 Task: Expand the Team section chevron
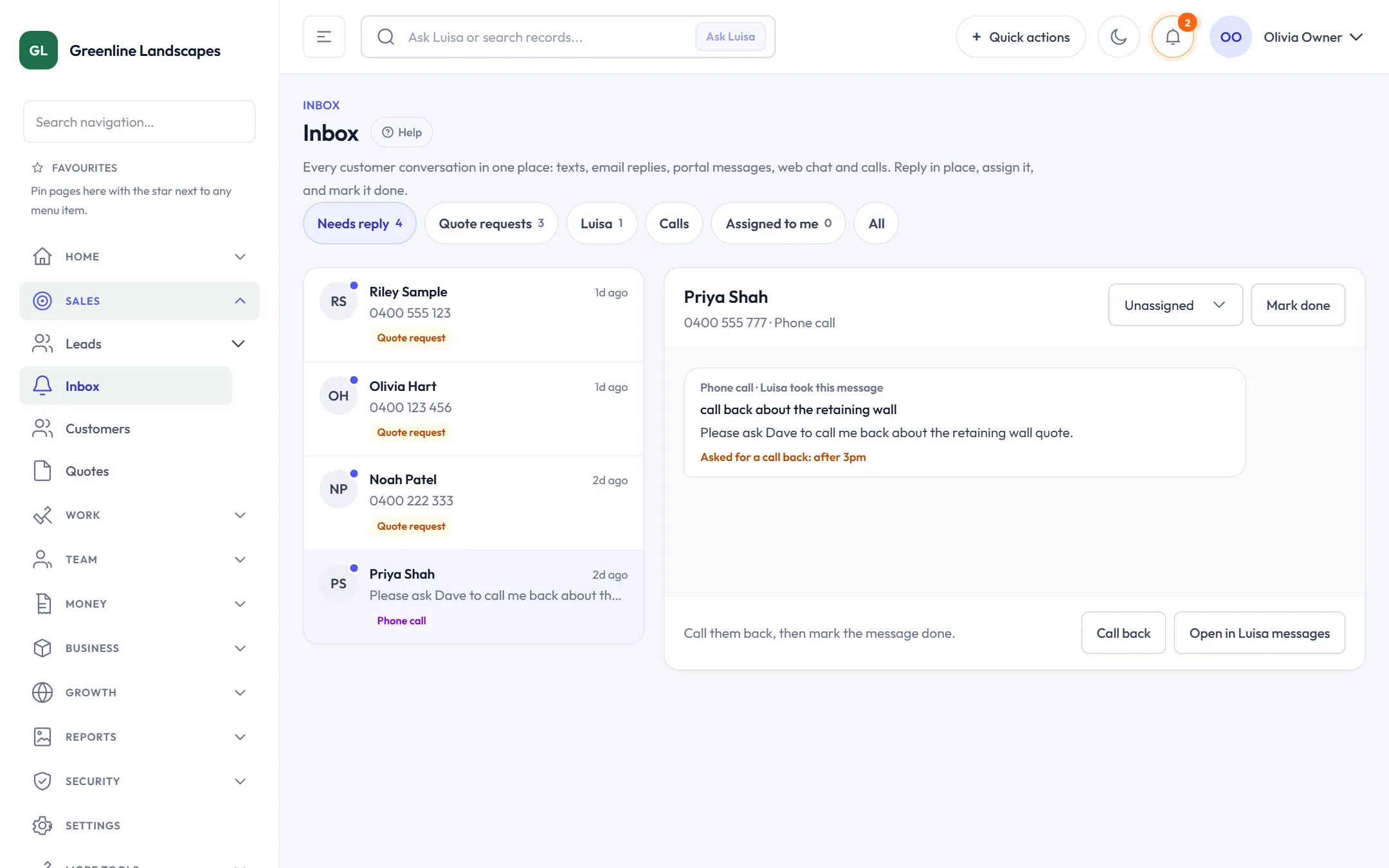click(240, 559)
